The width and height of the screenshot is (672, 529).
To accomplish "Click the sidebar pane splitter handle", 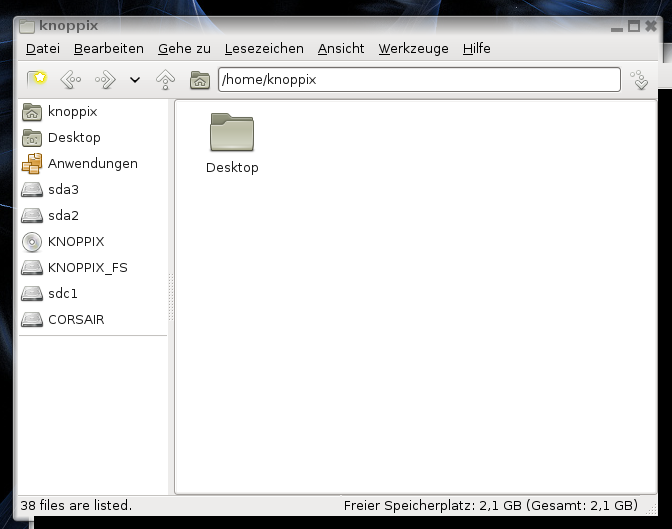I will coord(171,297).
